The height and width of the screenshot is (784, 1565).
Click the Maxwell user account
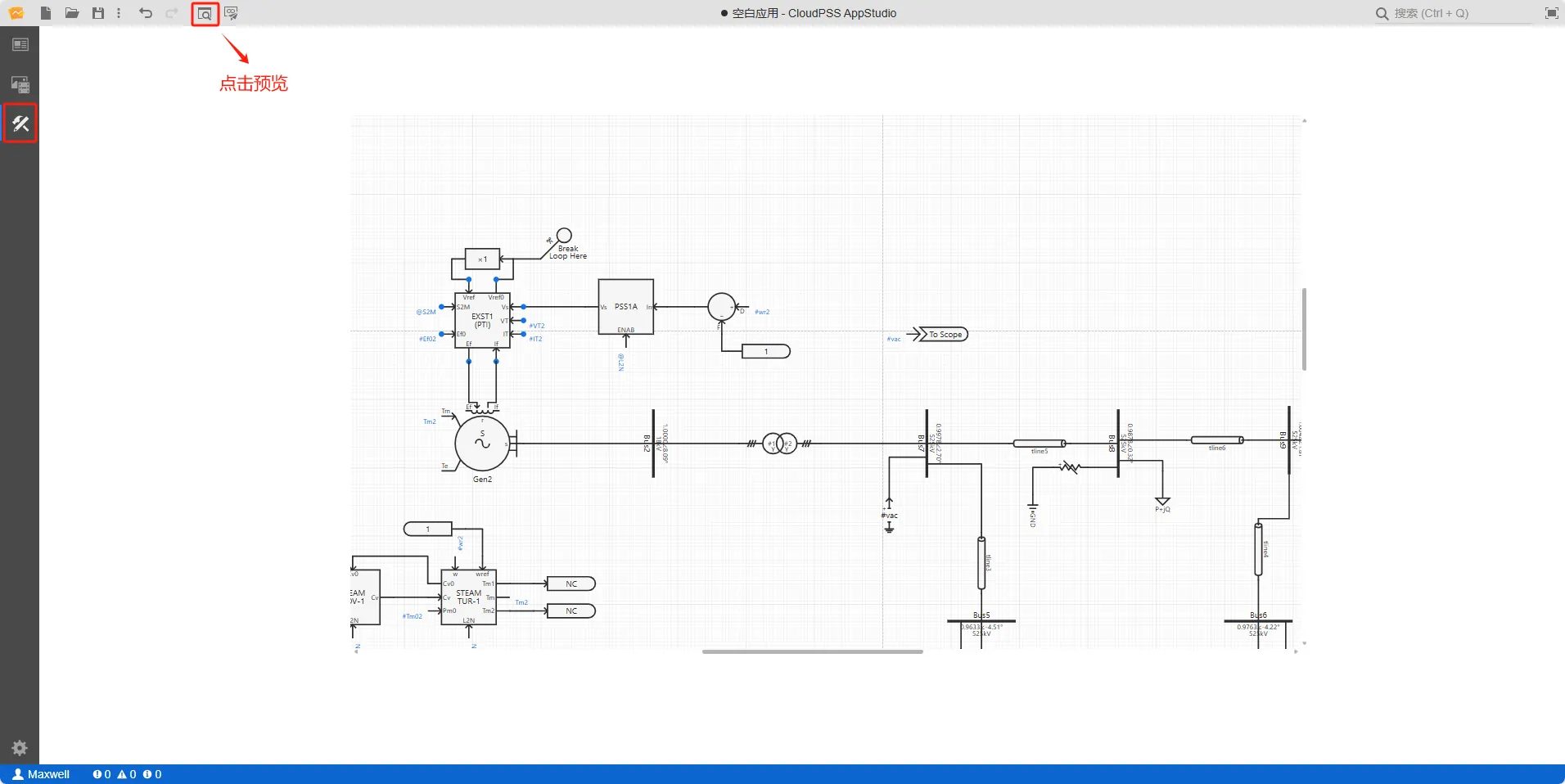point(41,774)
